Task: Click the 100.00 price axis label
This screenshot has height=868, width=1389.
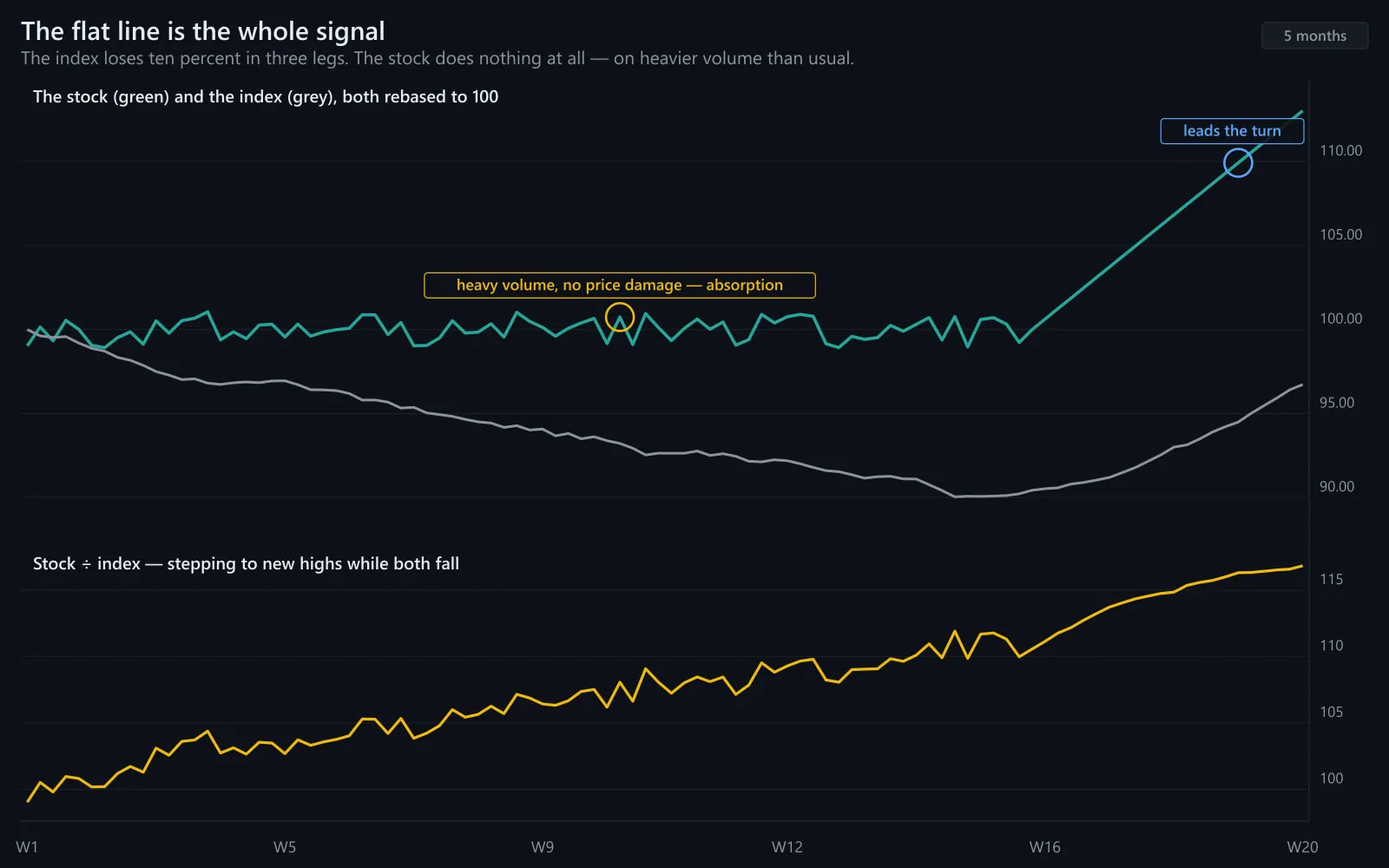Action: tap(1341, 319)
